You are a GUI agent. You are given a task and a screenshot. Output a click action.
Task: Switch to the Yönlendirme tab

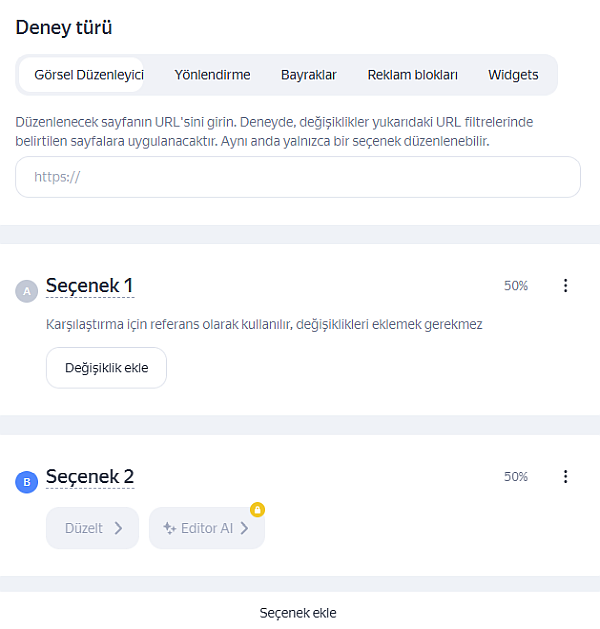tap(212, 75)
